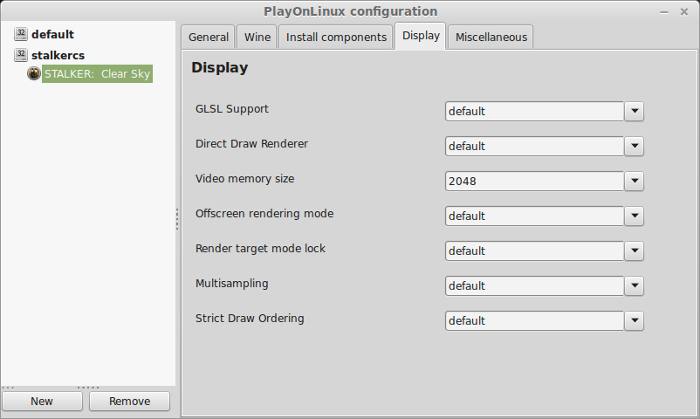Open Video memory size dropdown arrow
Viewport: 700px width, 419px height.
633,181
